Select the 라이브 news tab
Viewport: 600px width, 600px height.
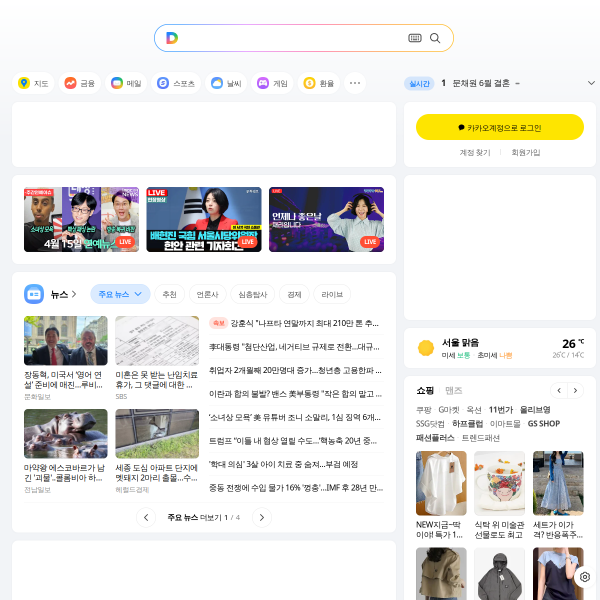[332, 294]
